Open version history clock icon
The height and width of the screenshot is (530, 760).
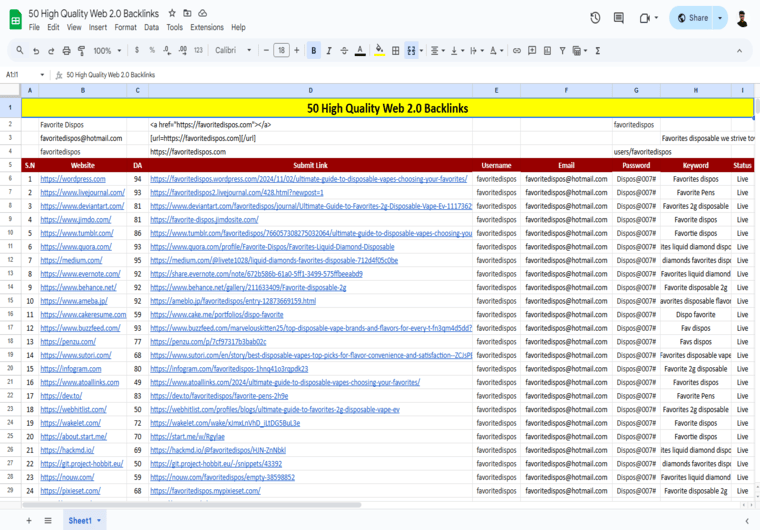[595, 18]
